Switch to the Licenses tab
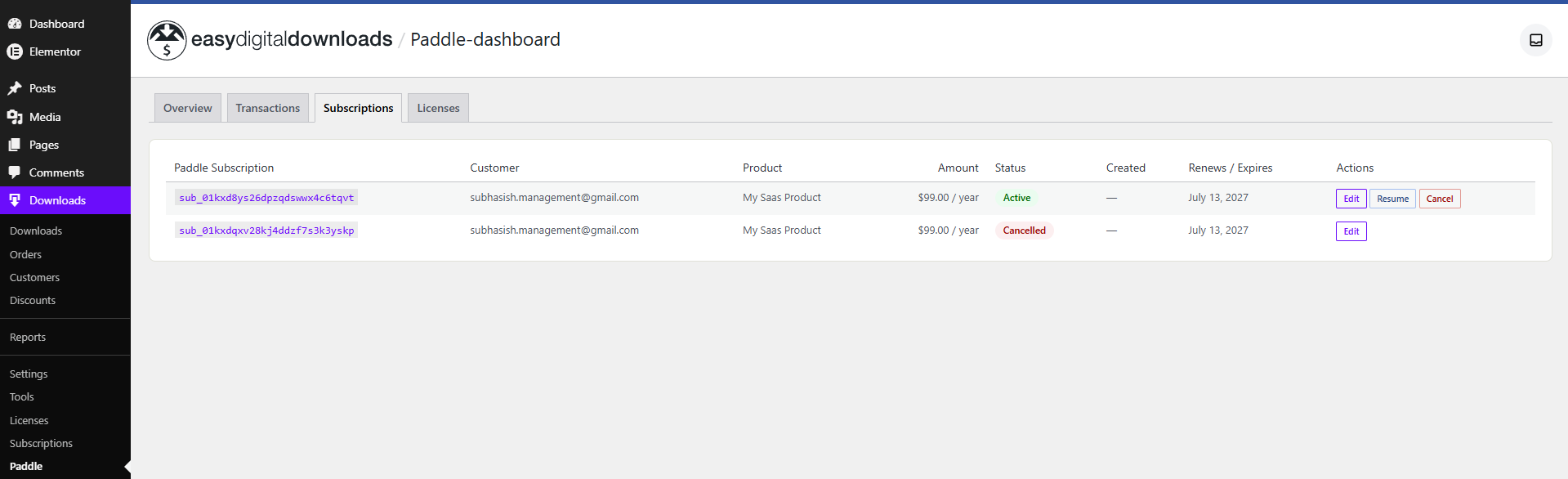This screenshot has width=1568, height=479. [x=439, y=108]
